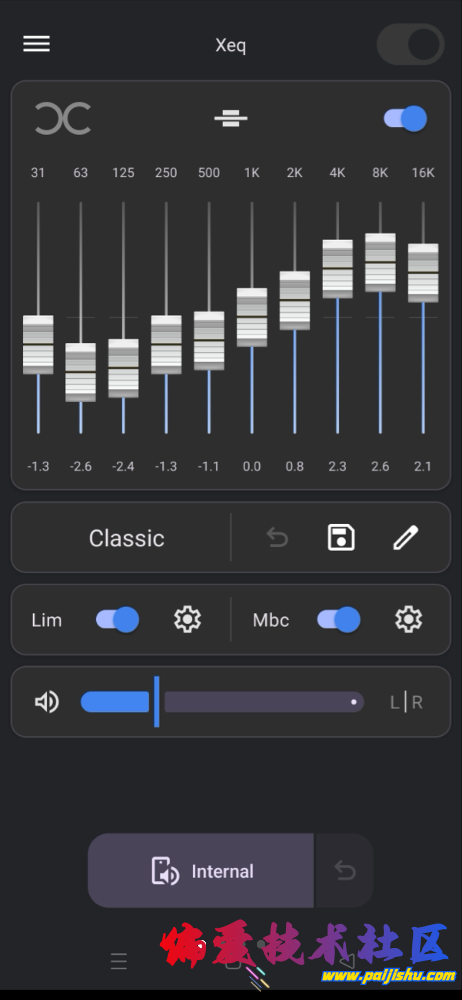Disable the equalizer toggle switch
462x1000 pixels.
click(405, 119)
